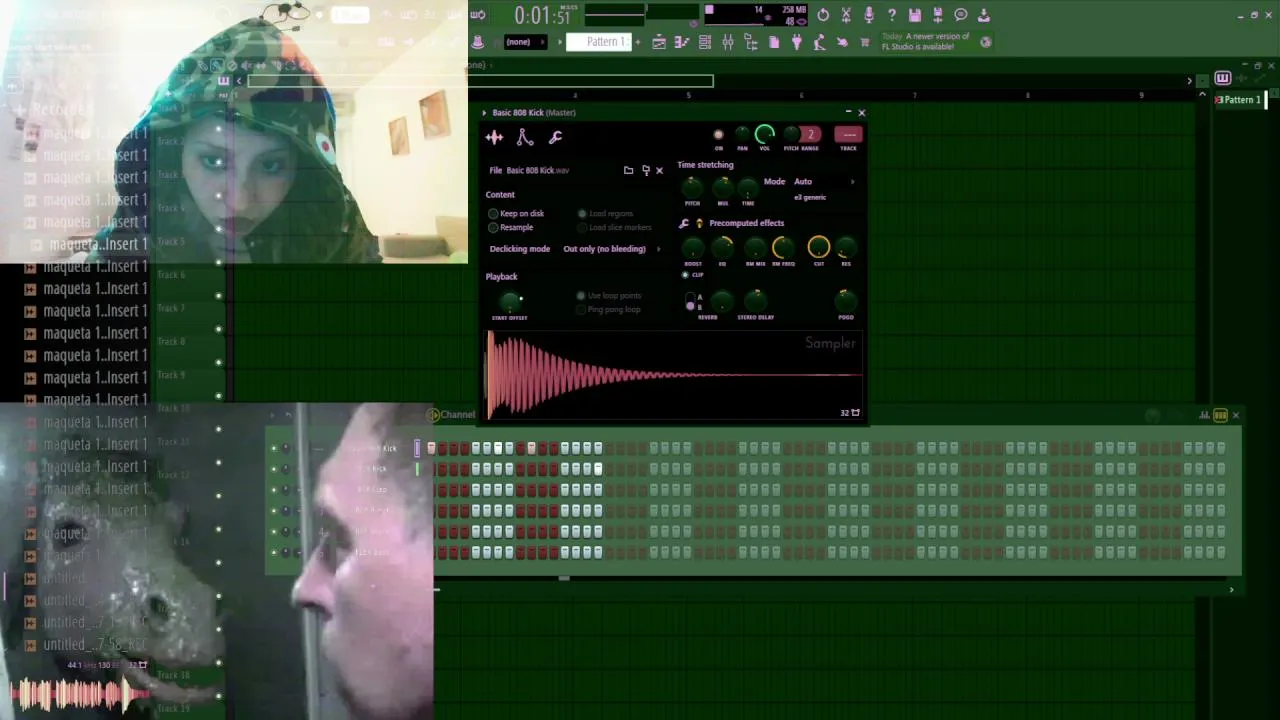The image size is (1280, 720).
Task: Open the time stretching Mode Auto dropdown
Action: [824, 182]
